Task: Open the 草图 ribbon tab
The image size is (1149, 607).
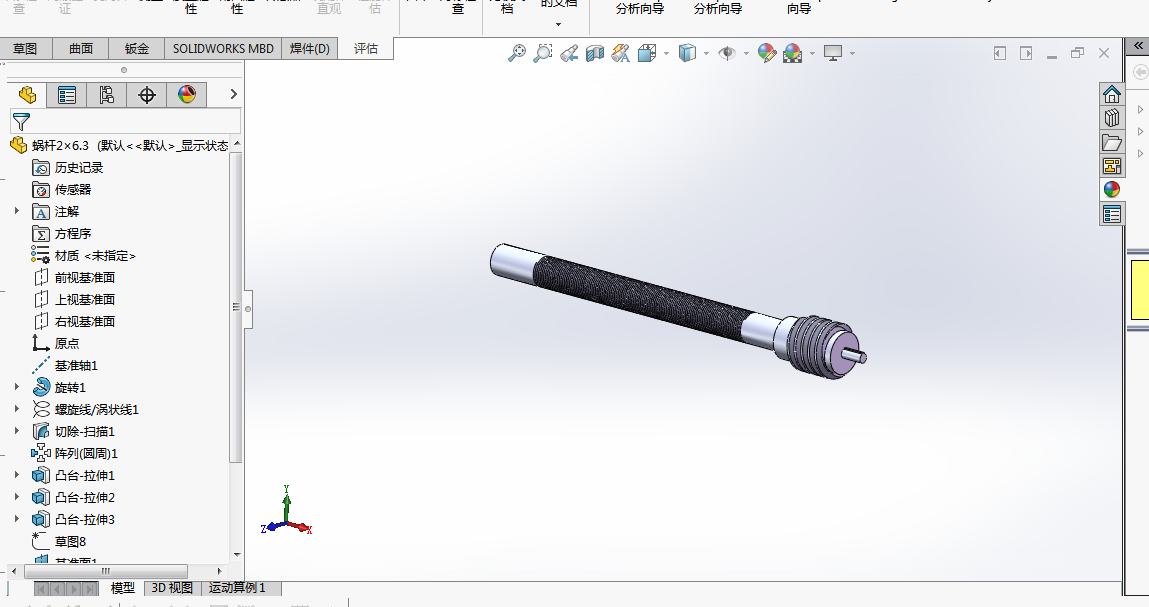Action: (x=25, y=48)
